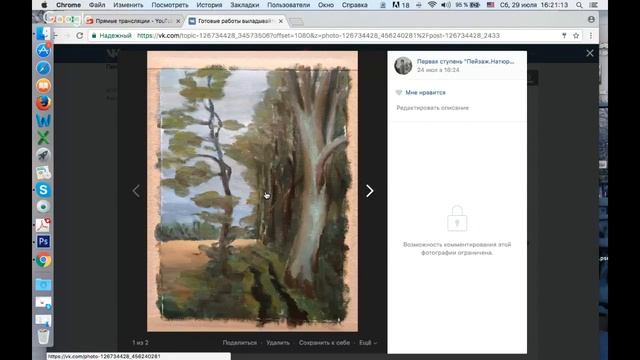Open App Store from the Dock

43,51
